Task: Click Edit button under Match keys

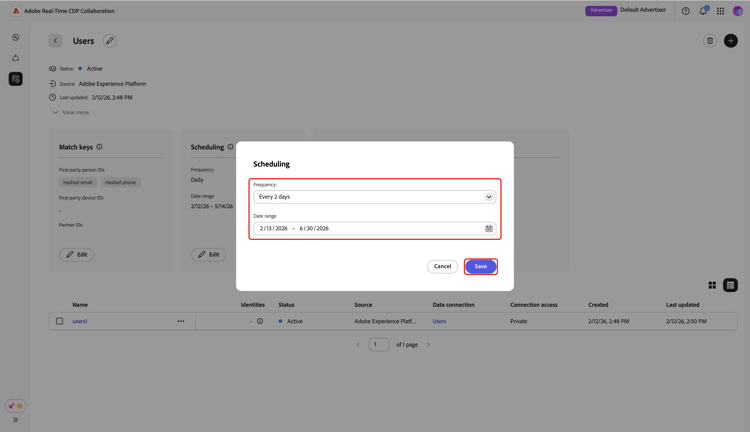Action: coord(77,255)
